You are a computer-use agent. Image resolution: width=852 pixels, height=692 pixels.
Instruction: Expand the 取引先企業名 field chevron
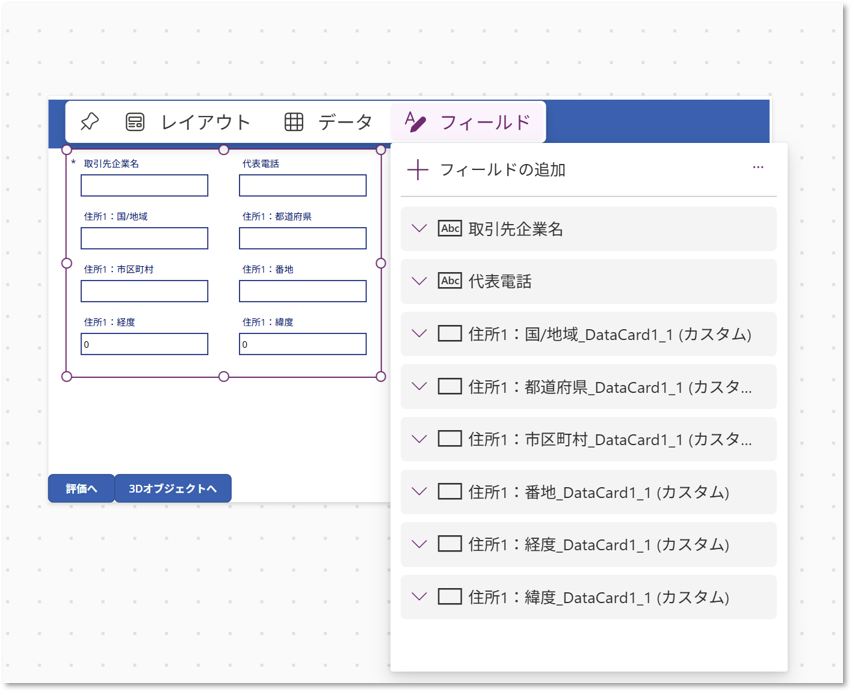(x=419, y=229)
